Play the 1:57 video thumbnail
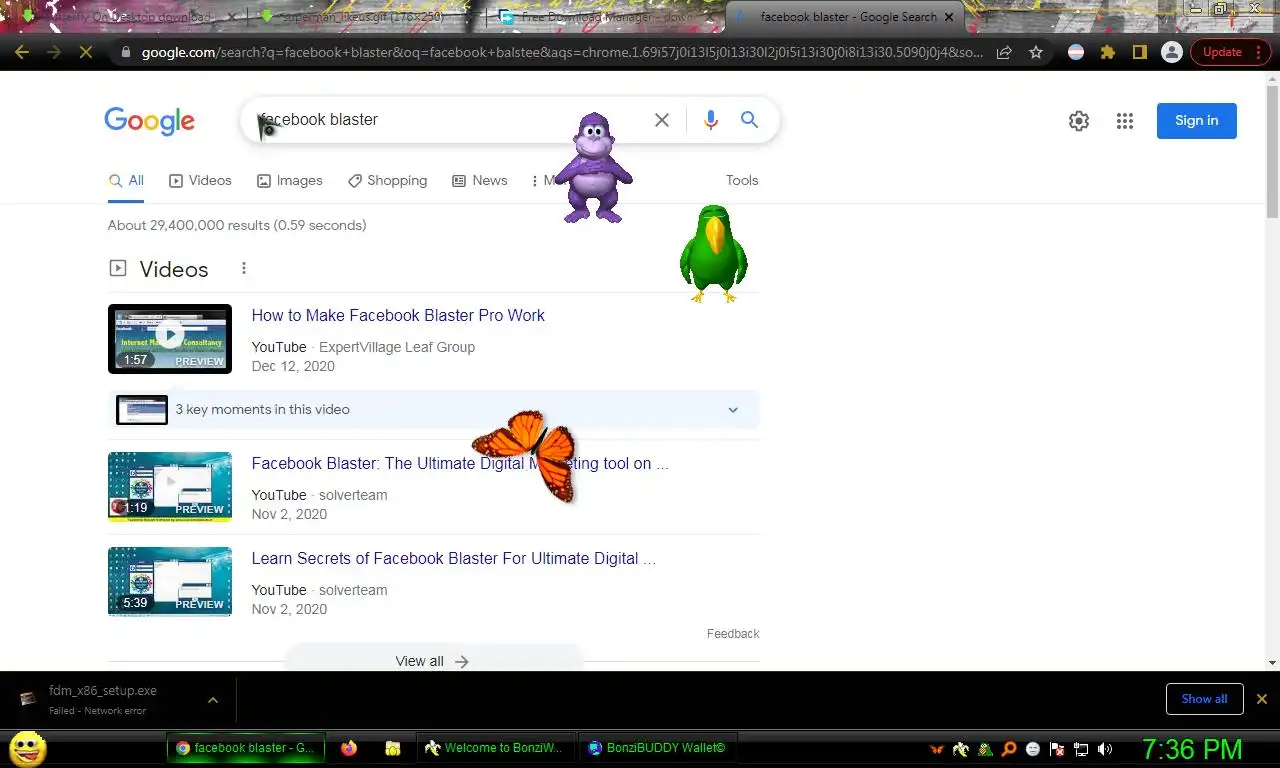Image resolution: width=1280 pixels, height=768 pixels. (x=170, y=339)
